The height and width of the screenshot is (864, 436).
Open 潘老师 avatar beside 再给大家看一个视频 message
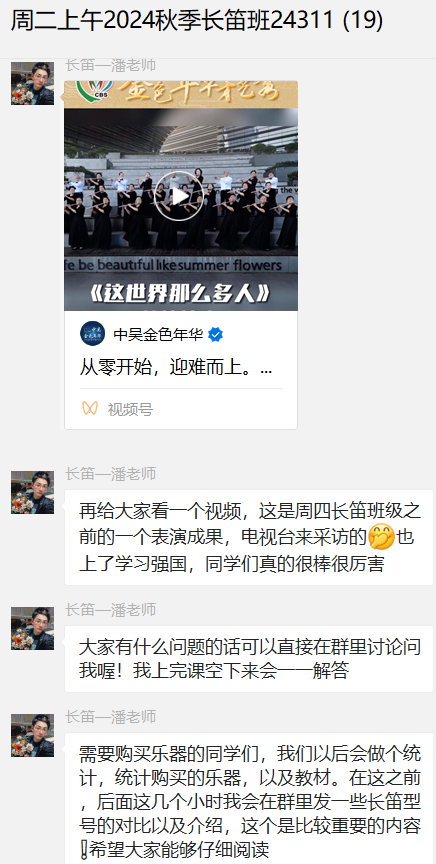tap(33, 492)
